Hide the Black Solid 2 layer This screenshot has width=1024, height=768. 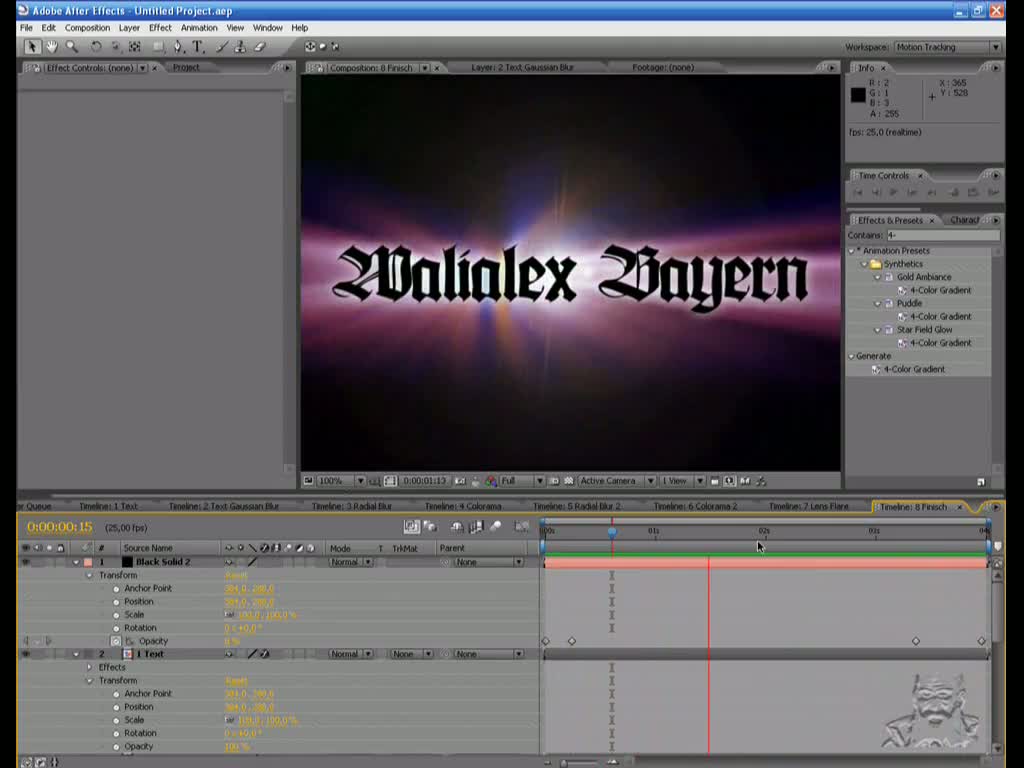tap(26, 562)
